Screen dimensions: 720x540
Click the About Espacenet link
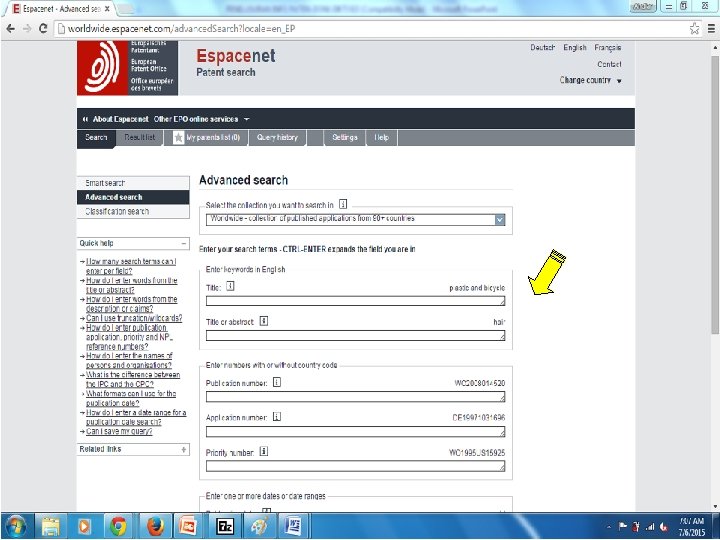click(x=120, y=119)
